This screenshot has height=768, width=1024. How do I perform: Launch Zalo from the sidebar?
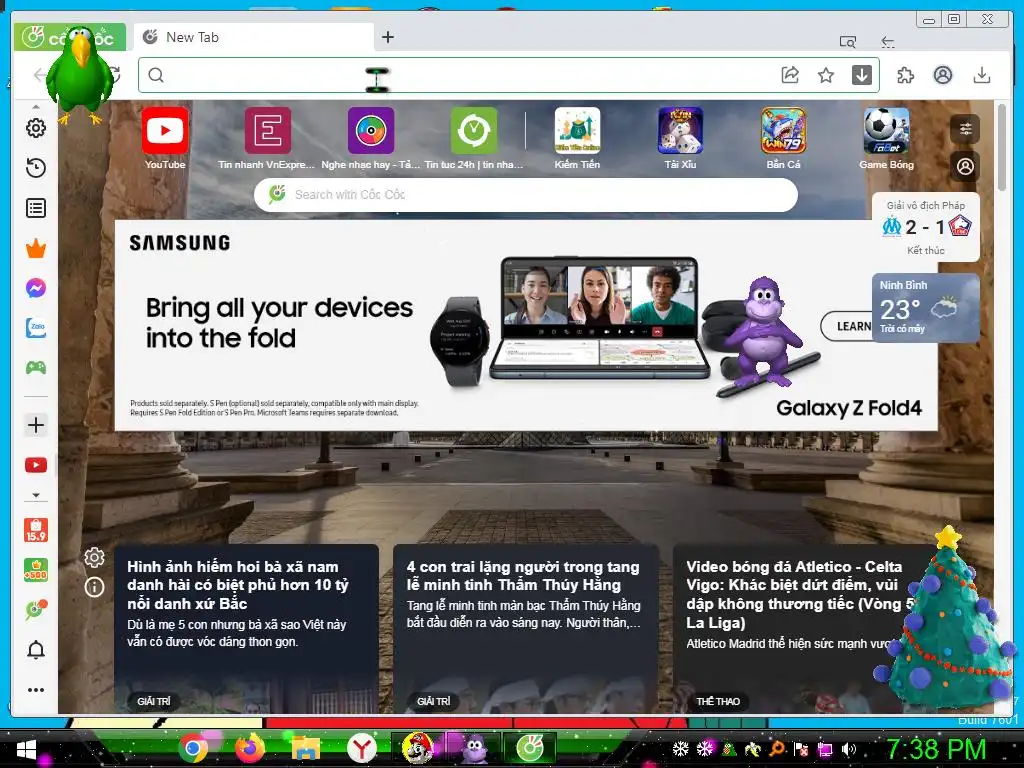36,328
